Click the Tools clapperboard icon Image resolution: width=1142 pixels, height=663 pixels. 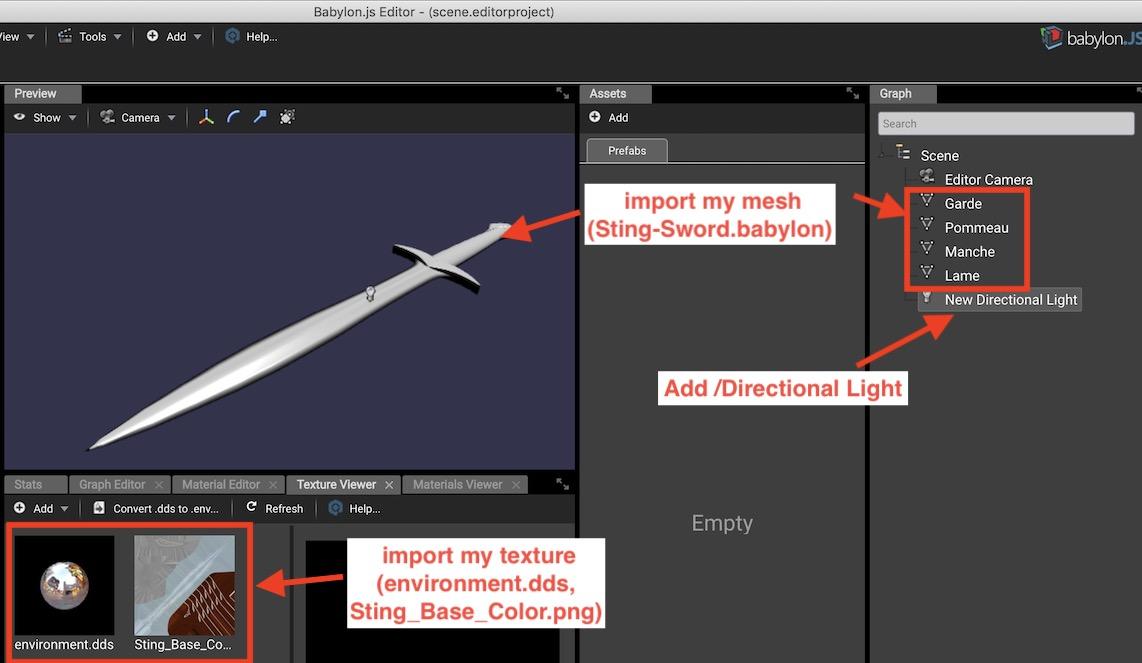click(x=66, y=36)
